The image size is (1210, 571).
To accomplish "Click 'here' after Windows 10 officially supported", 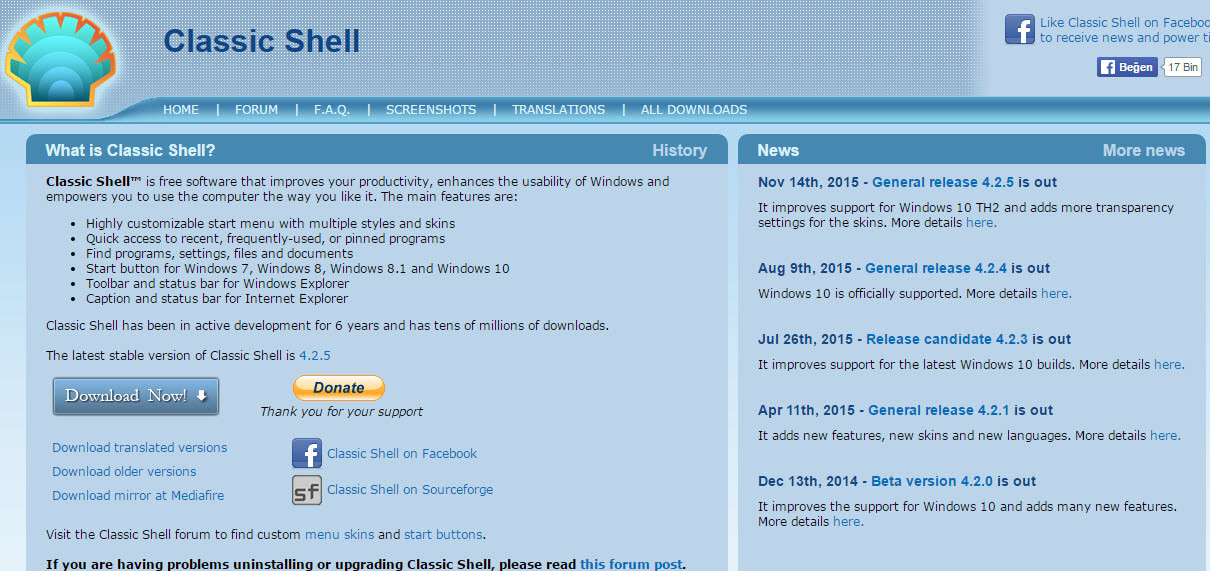I will pyautogui.click(x=1055, y=294).
